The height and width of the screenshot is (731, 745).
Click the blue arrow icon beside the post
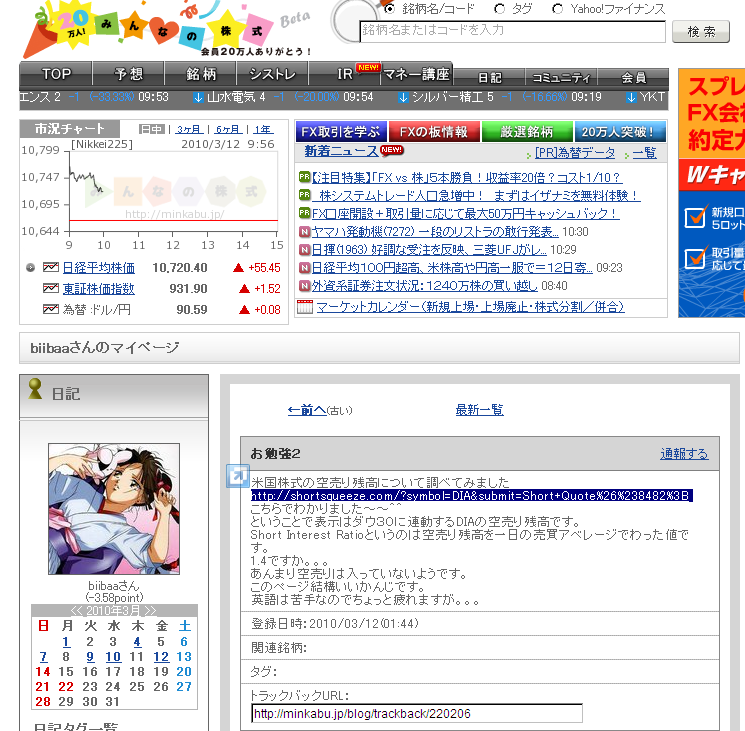[x=237, y=477]
